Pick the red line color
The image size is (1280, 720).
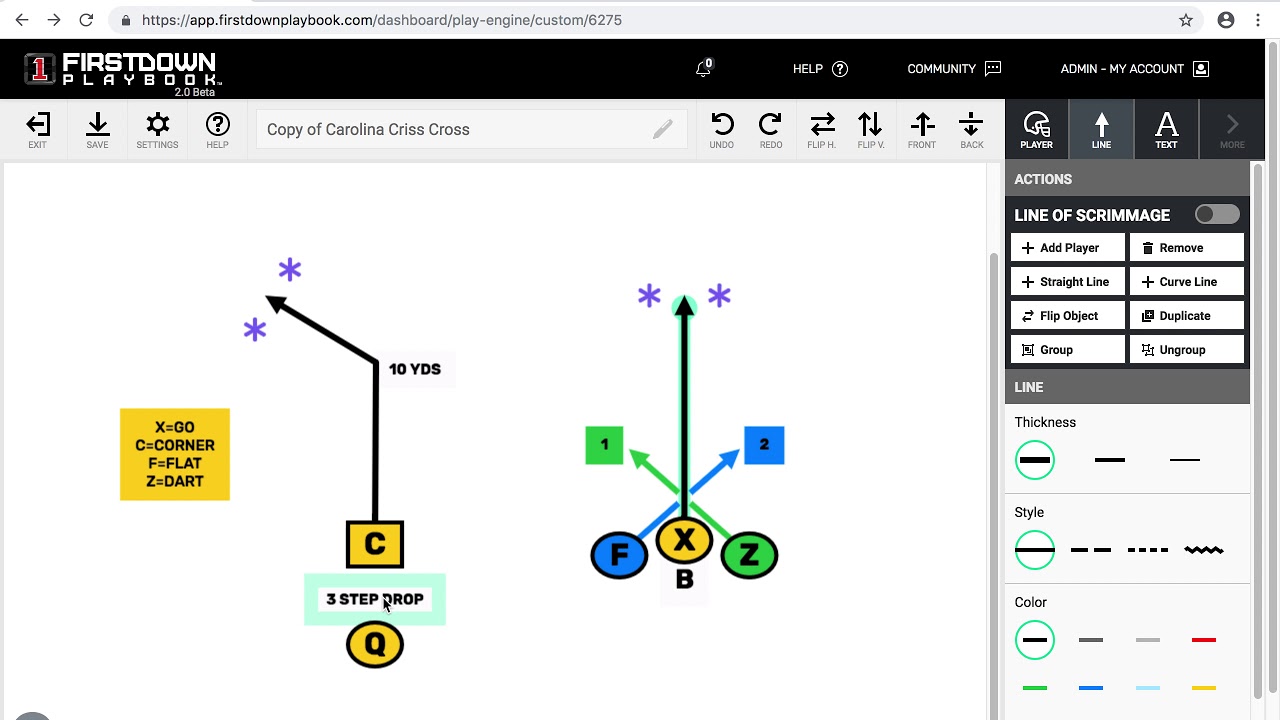pos(1204,640)
